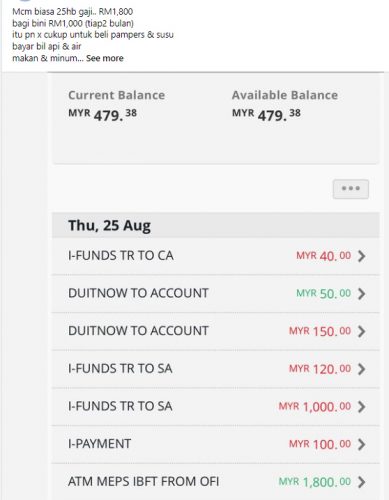Open chevron beside MYR 150.00 DuitNow entry
Image resolution: width=389 pixels, height=500 pixels.
click(362, 331)
